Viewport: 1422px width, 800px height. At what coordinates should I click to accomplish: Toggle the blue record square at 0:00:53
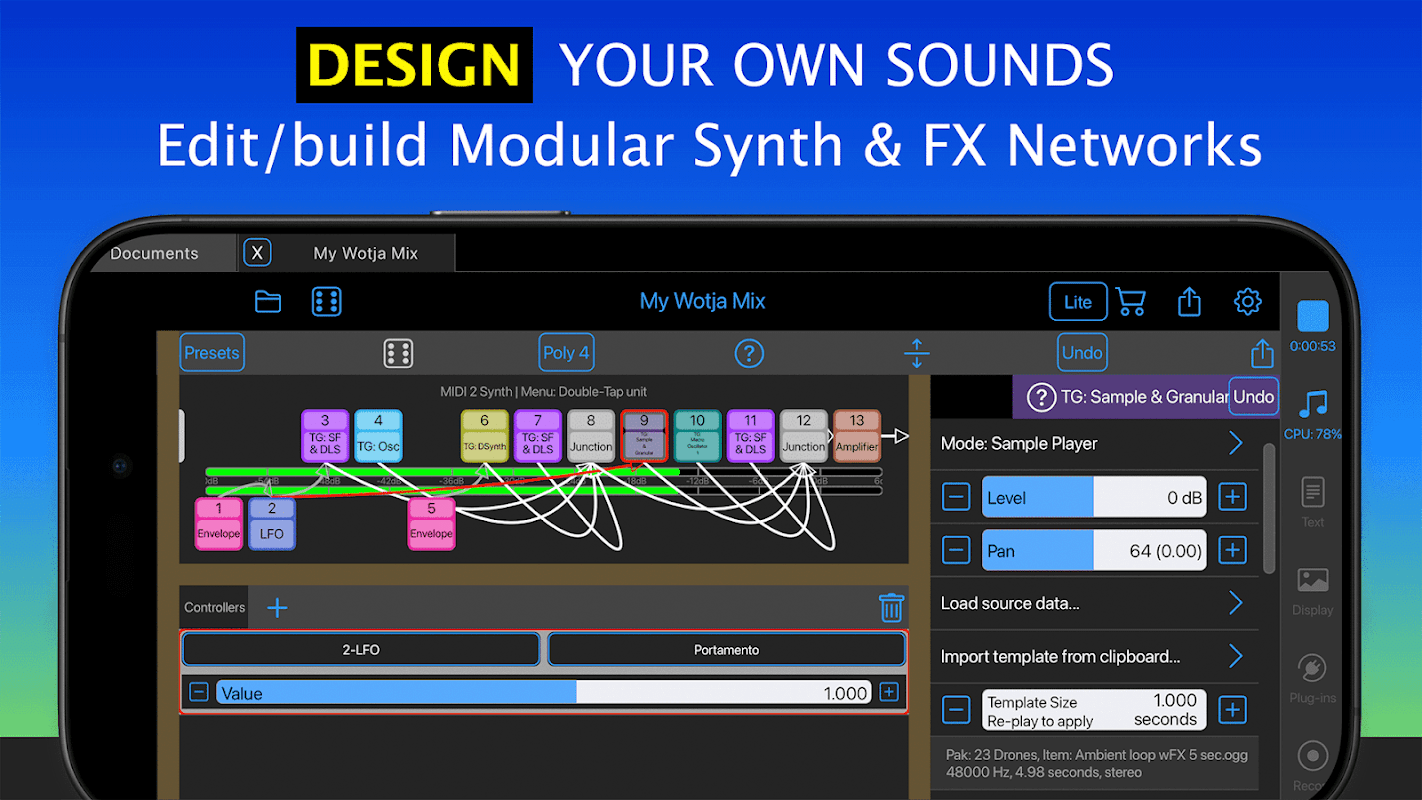pyautogui.click(x=1313, y=316)
